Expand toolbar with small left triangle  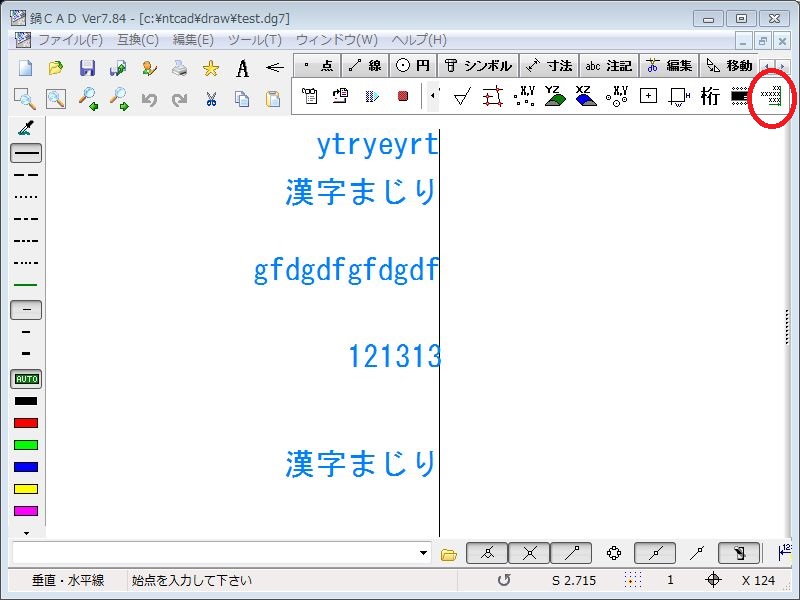coord(433,95)
